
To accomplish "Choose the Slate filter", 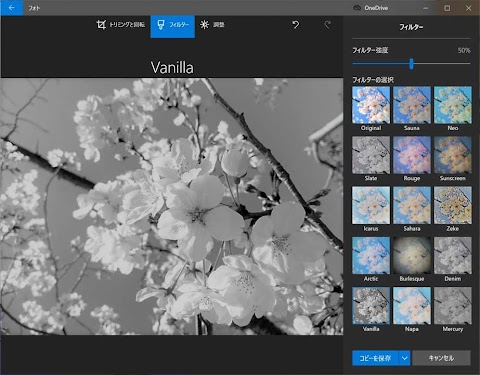I will 371,155.
